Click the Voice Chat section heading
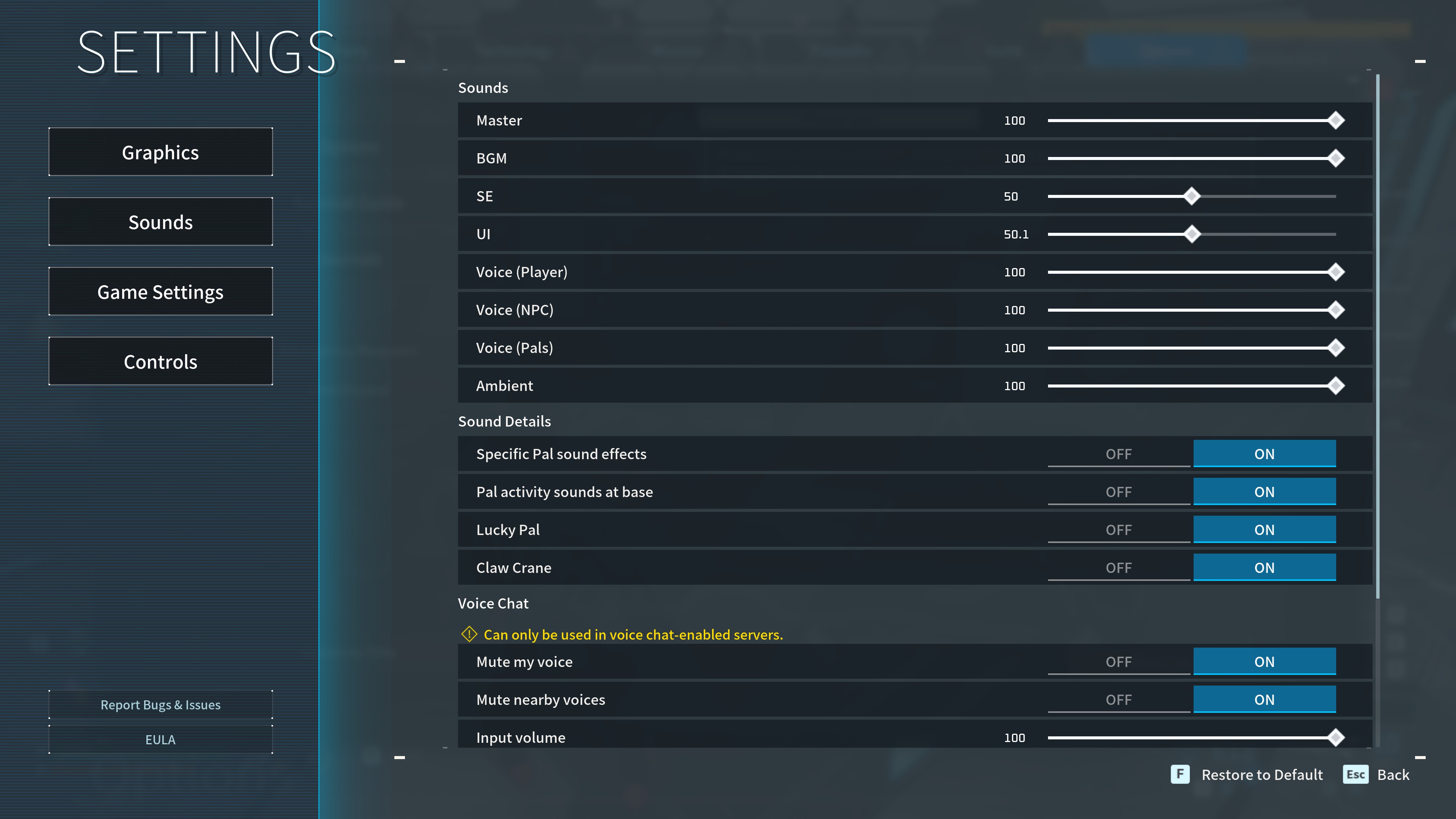 point(493,603)
